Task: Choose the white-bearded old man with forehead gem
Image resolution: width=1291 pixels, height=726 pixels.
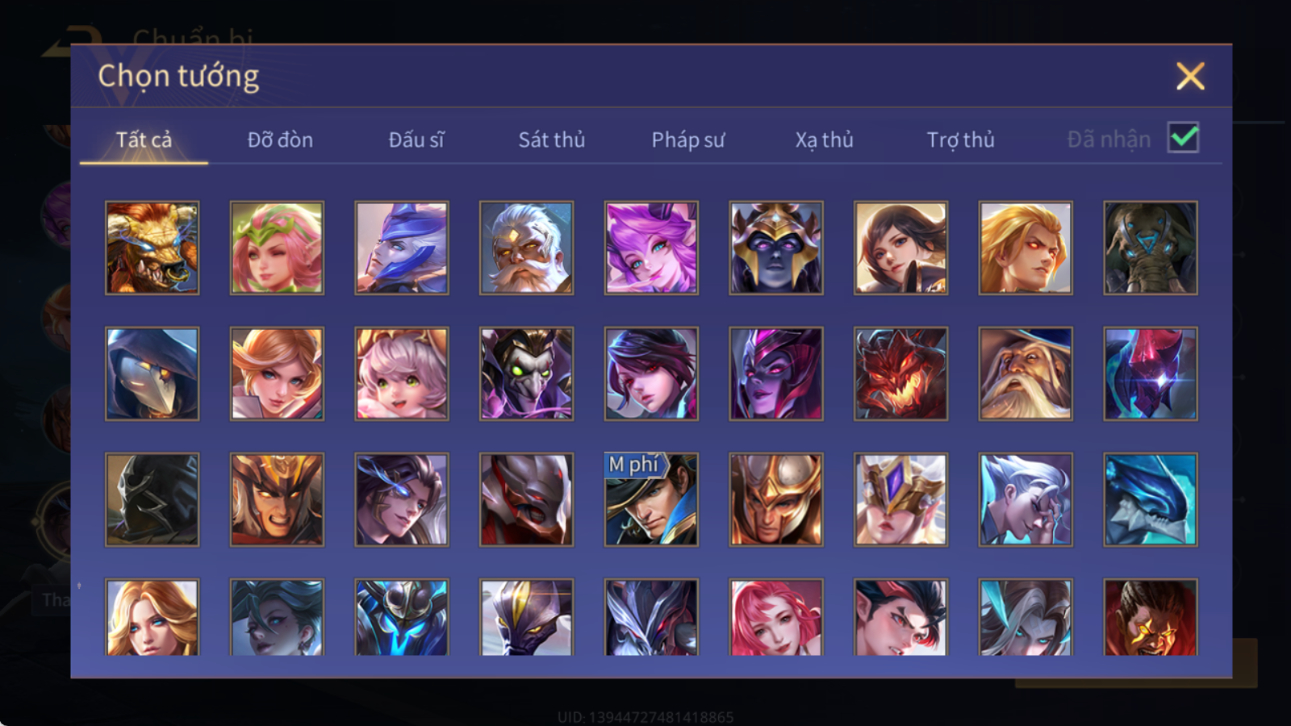Action: coord(526,248)
